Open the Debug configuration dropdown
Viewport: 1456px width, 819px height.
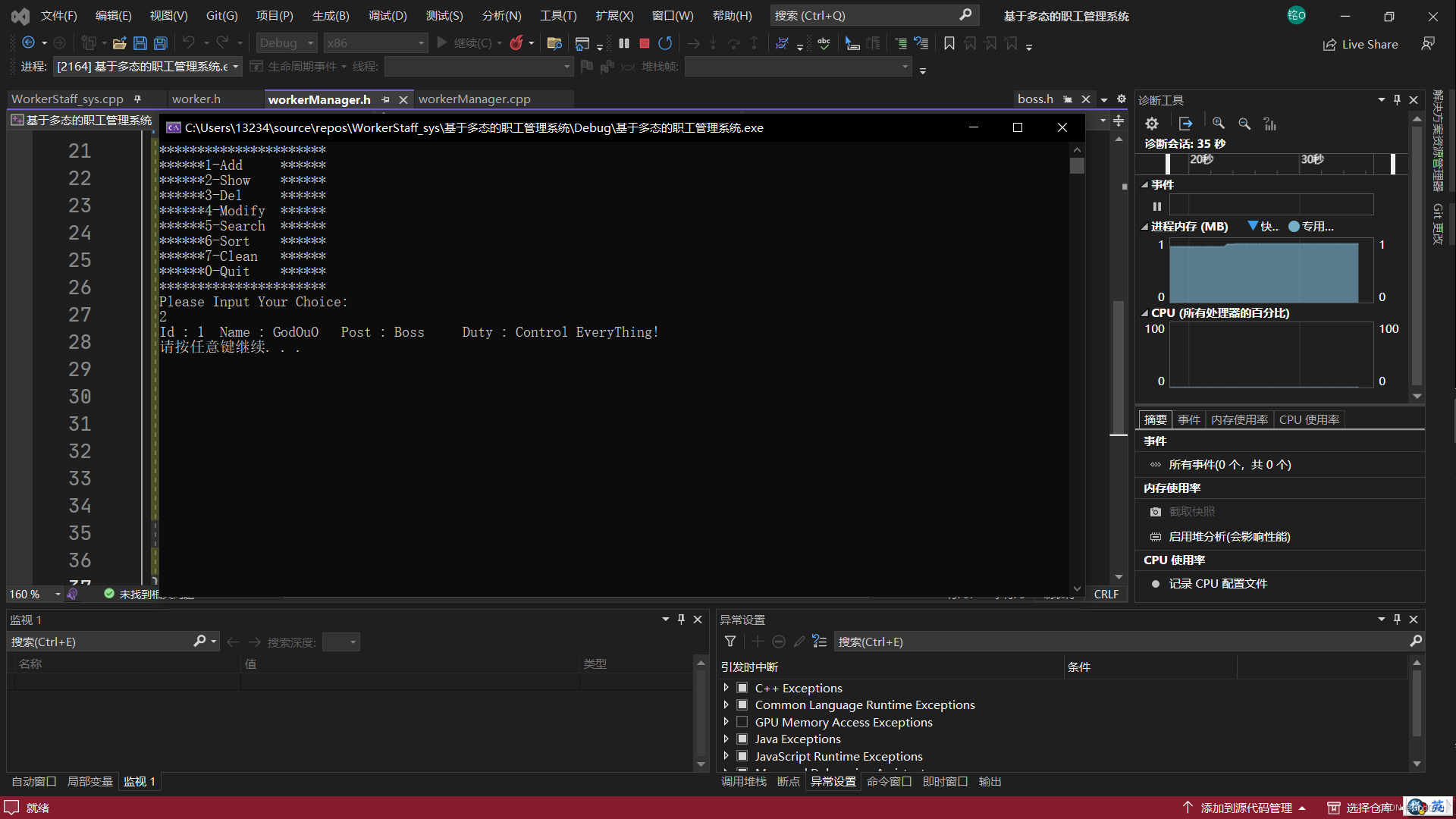point(287,43)
